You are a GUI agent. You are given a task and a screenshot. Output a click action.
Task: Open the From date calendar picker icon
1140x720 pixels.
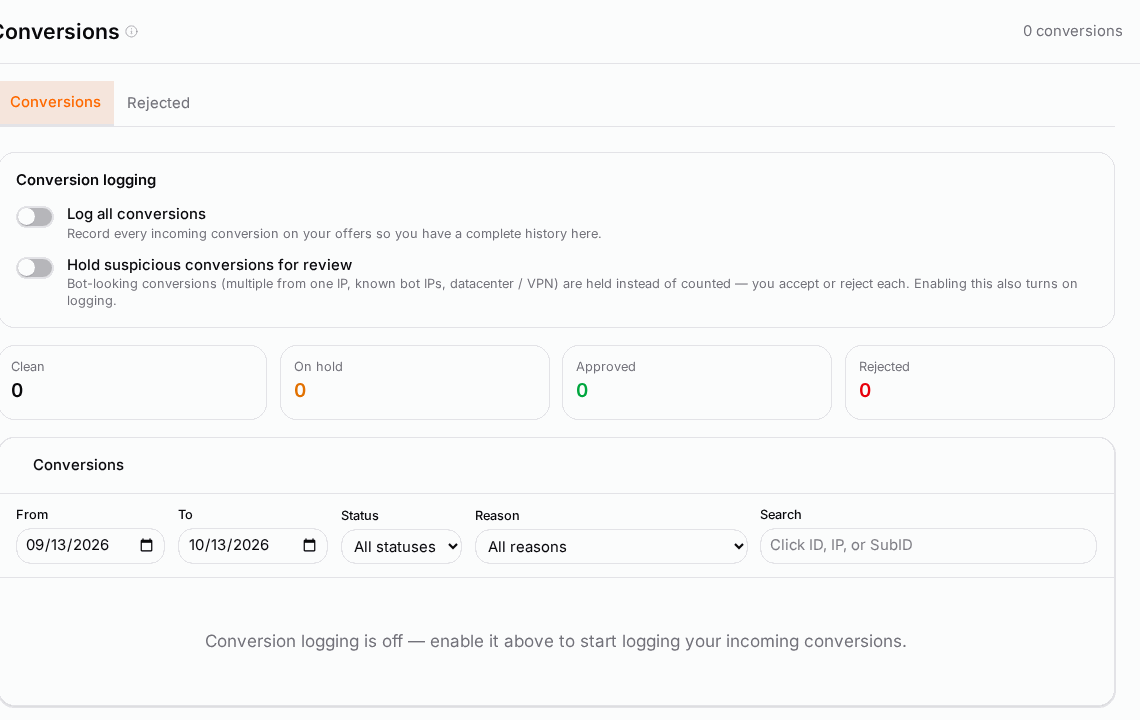[x=146, y=545]
